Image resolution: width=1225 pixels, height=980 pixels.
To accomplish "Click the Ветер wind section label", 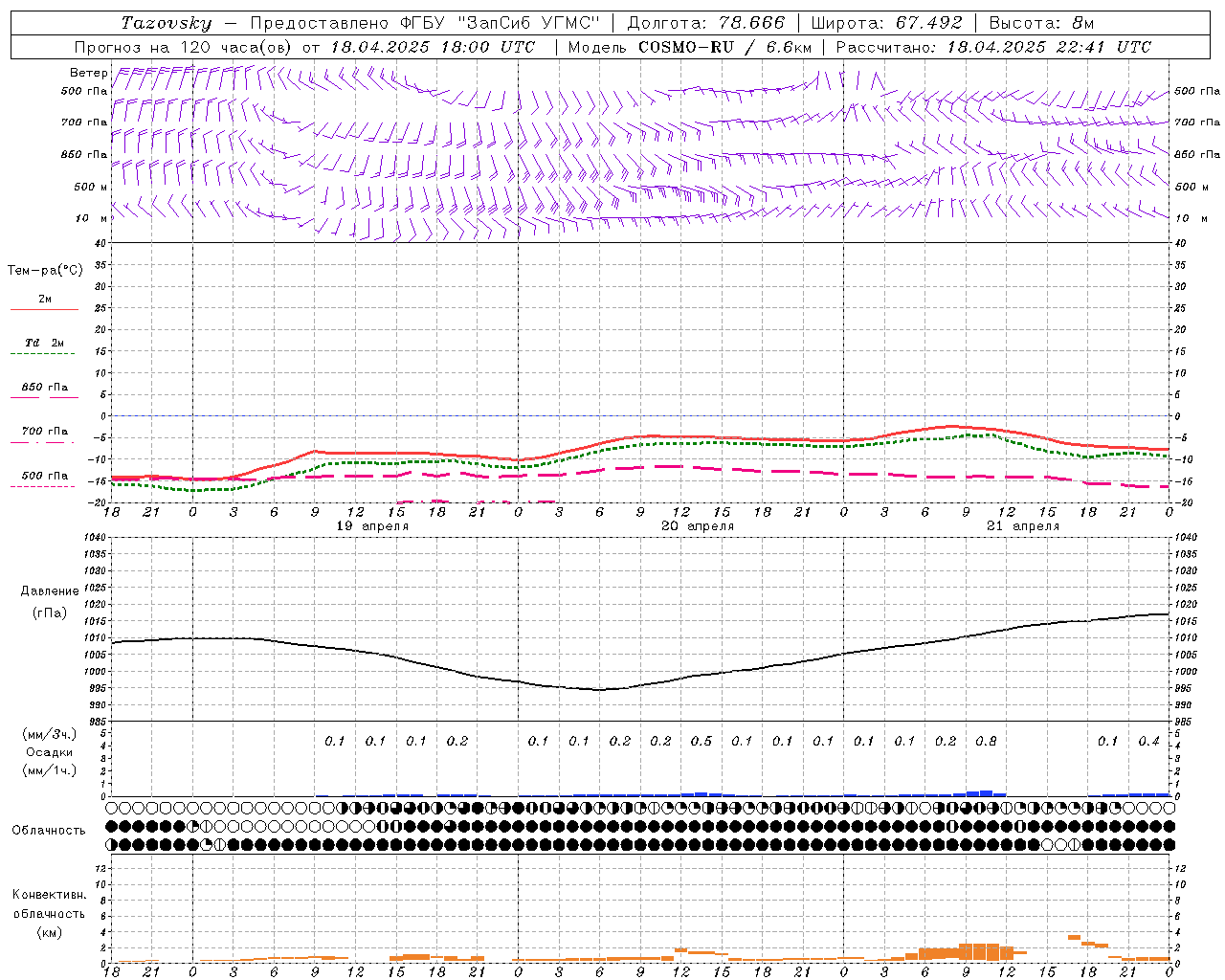I will [88, 73].
